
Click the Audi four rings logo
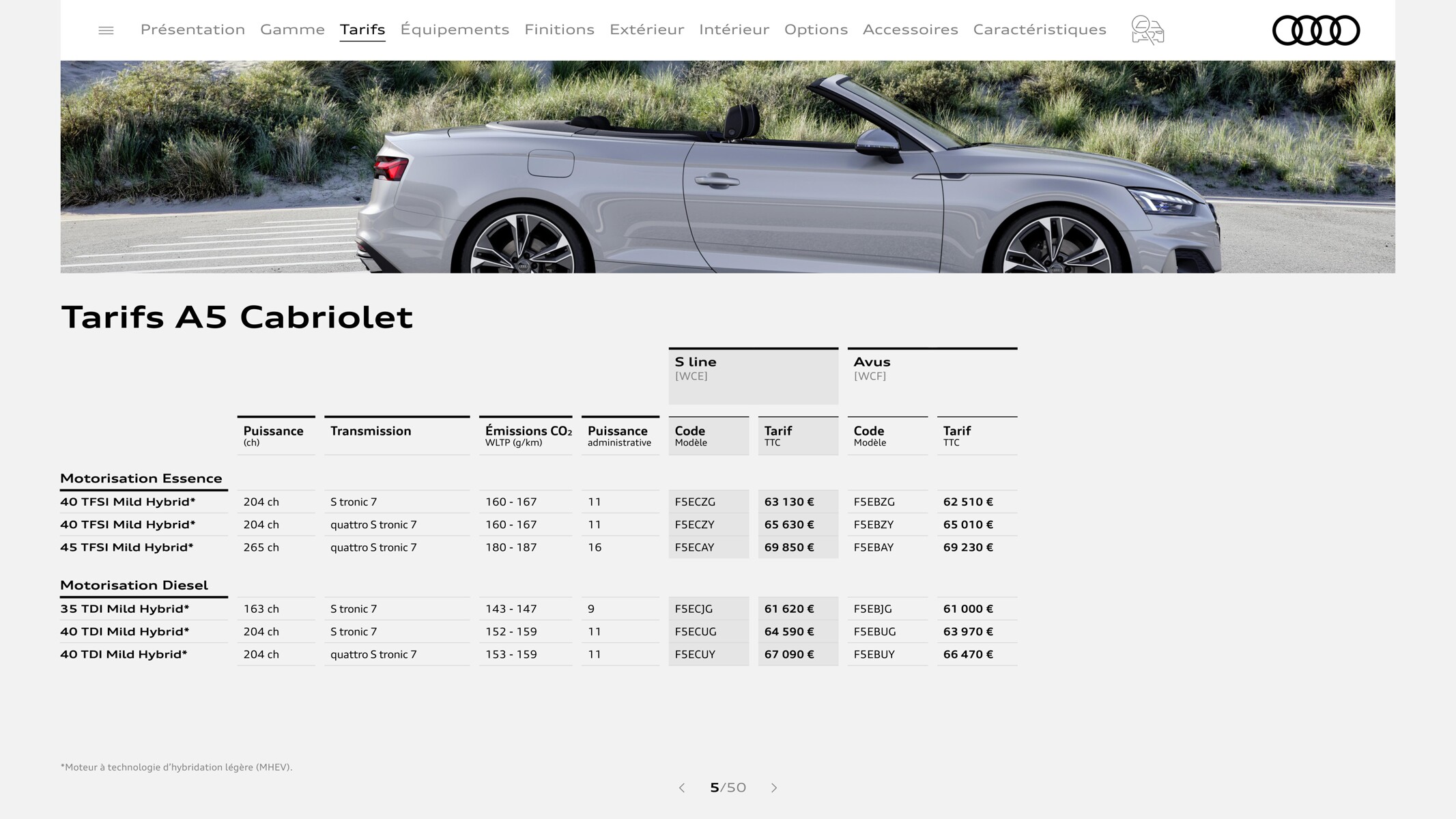(1316, 30)
